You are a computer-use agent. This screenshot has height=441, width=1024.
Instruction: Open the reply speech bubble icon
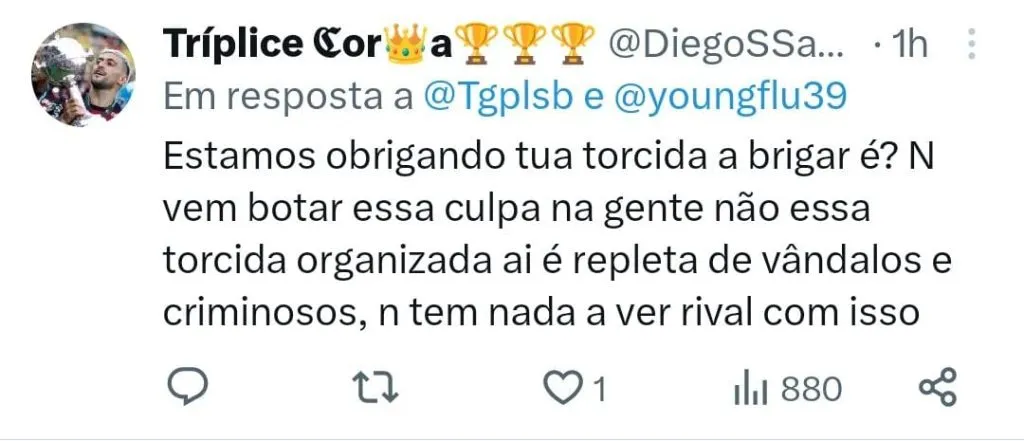point(188,387)
